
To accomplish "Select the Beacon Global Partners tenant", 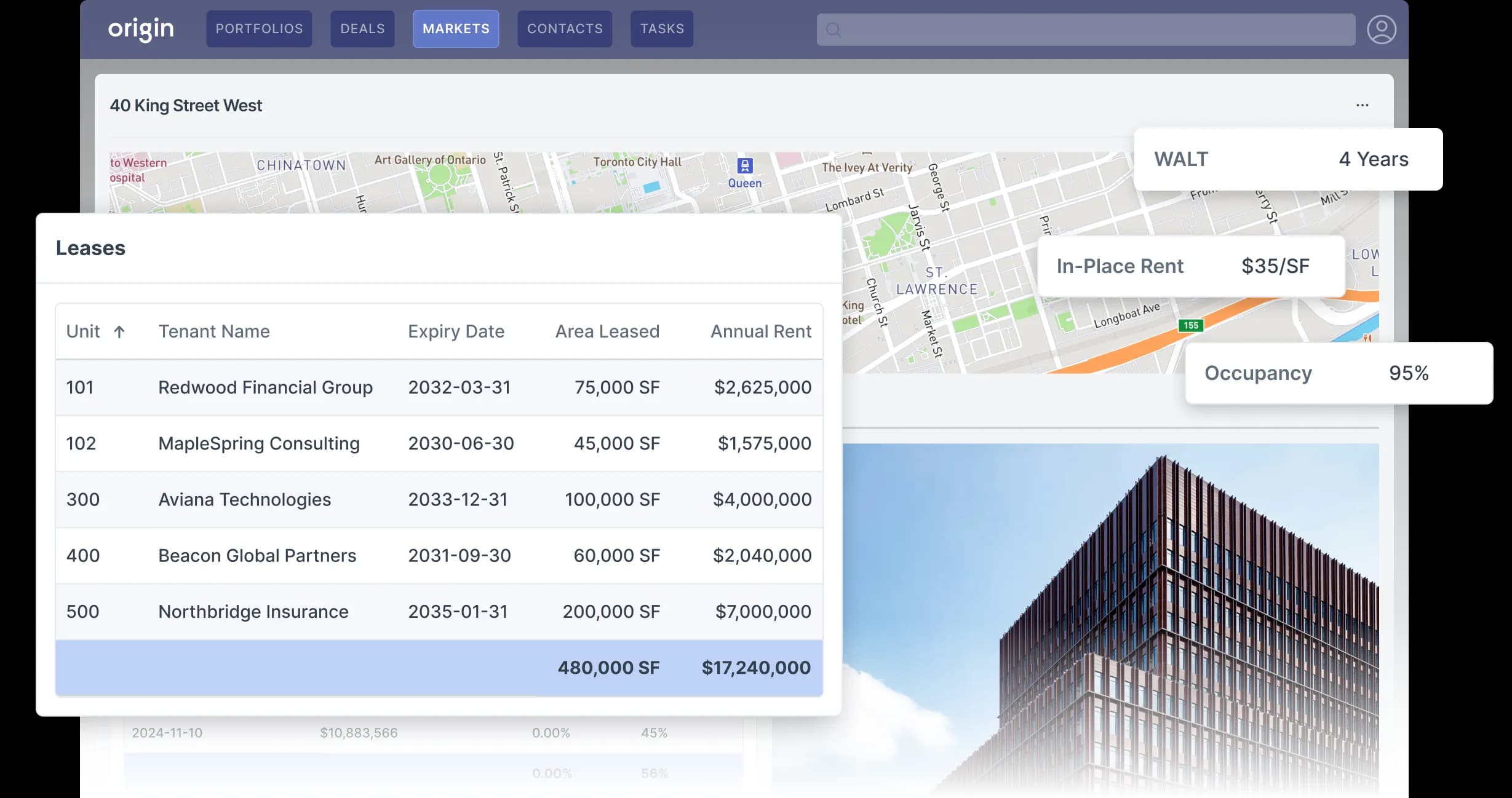I will 257,555.
